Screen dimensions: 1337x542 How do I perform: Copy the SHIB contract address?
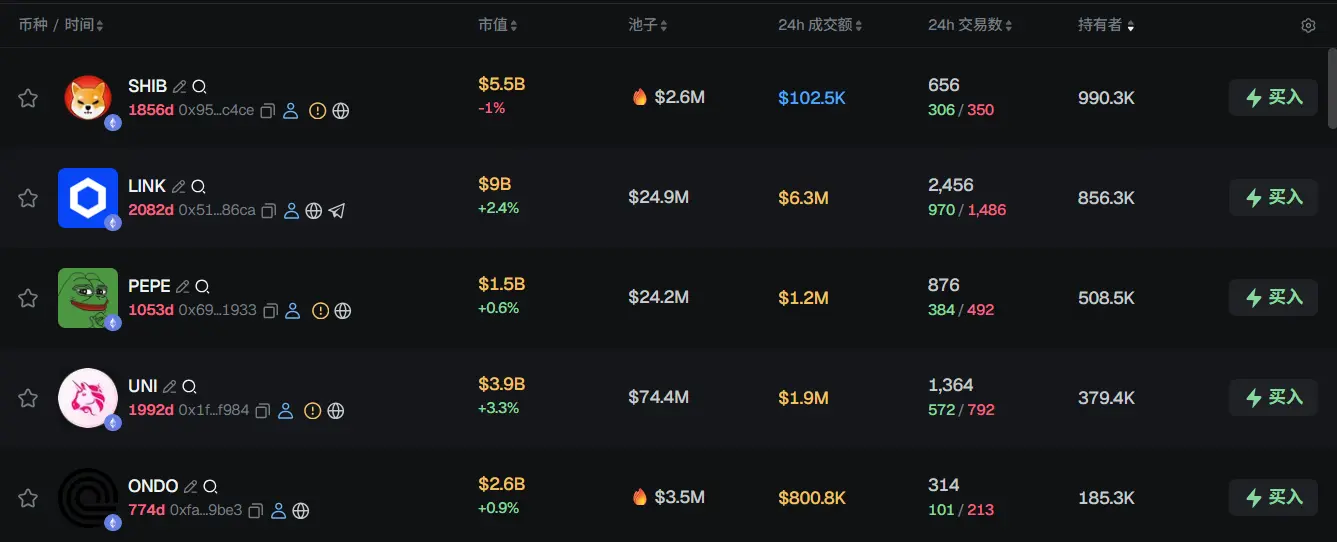pos(268,111)
